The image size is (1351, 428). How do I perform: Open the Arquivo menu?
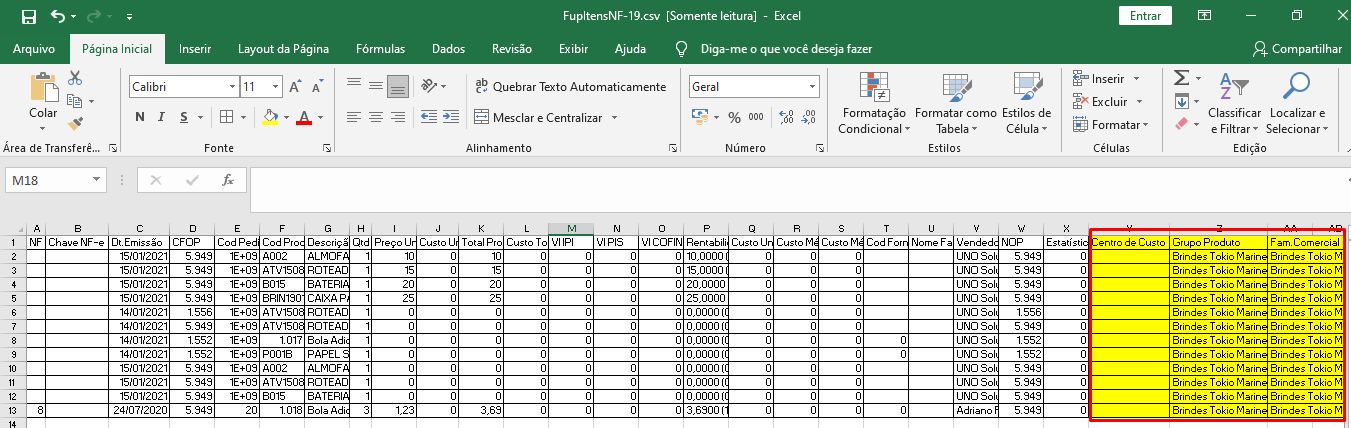click(x=34, y=49)
